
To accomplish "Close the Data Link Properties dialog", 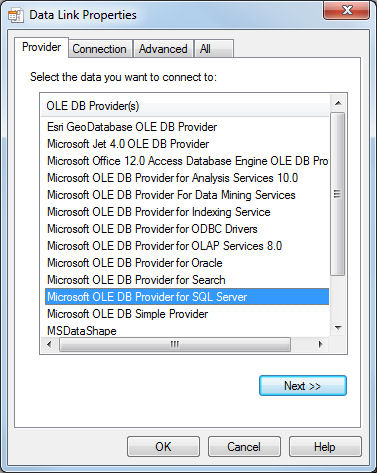I will (x=347, y=10).
